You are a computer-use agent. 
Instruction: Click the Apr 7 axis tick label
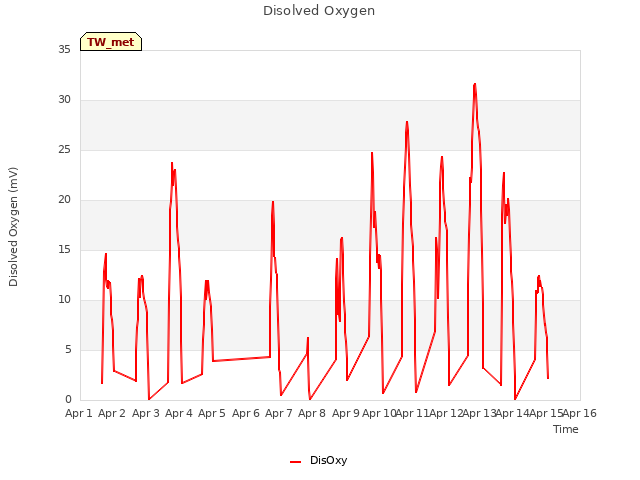[279, 413]
